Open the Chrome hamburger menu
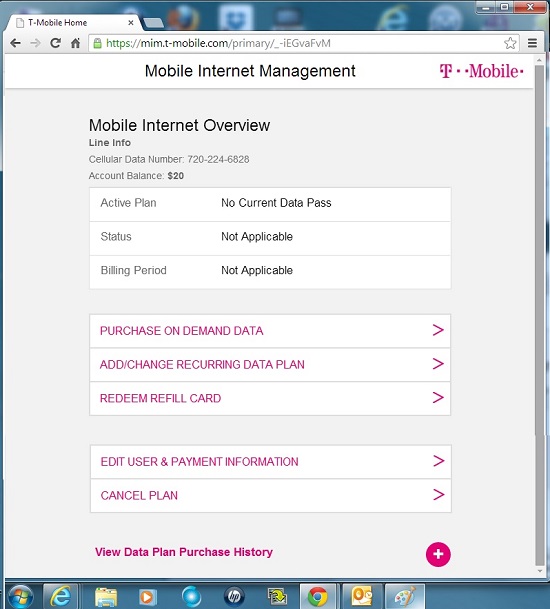 532,43
